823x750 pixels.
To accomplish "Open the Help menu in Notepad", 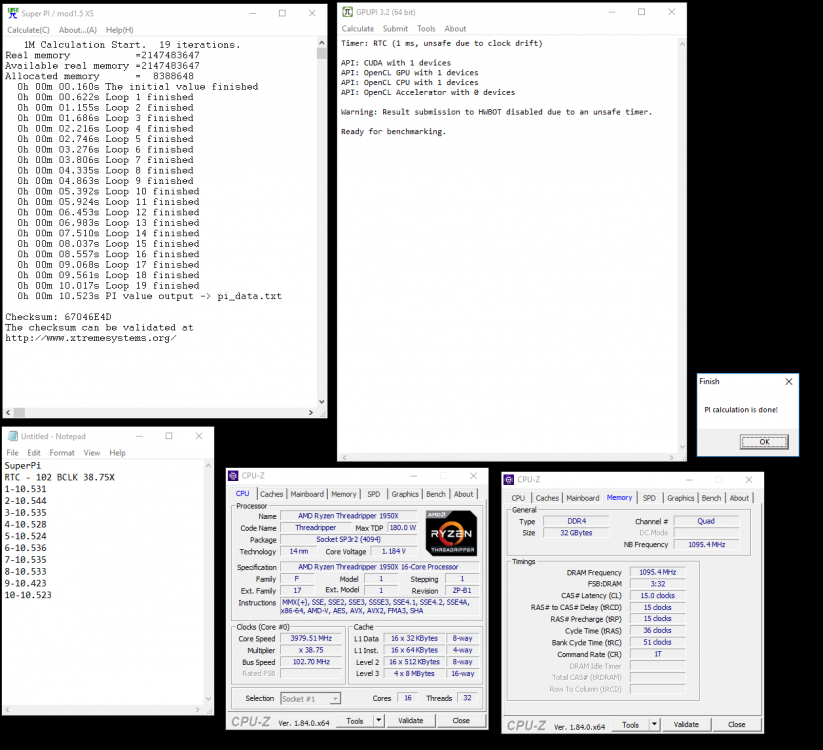I will pos(118,453).
